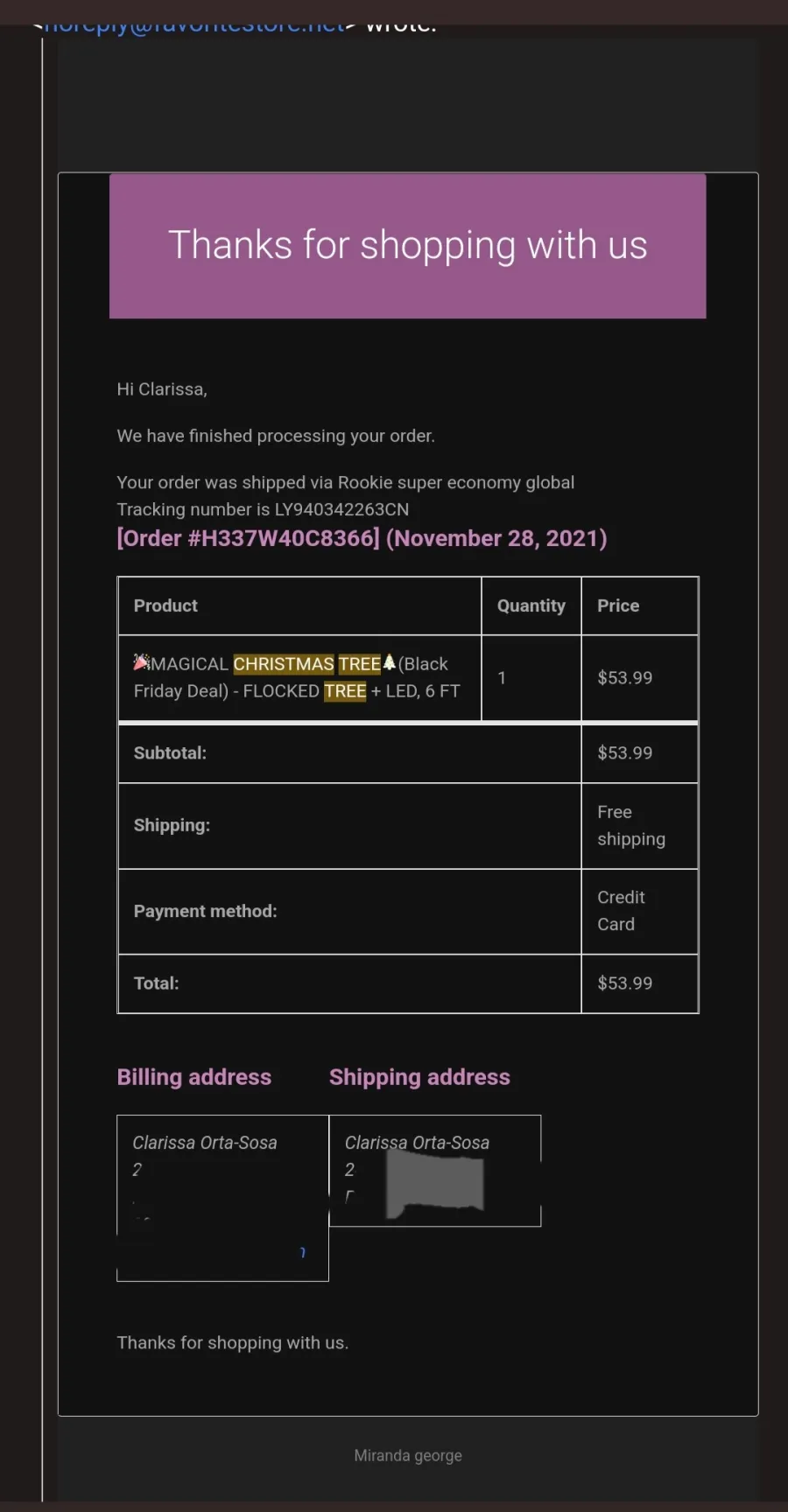The width and height of the screenshot is (788, 1512).
Task: Click the order number H337W40C8366 link
Action: 248,538
